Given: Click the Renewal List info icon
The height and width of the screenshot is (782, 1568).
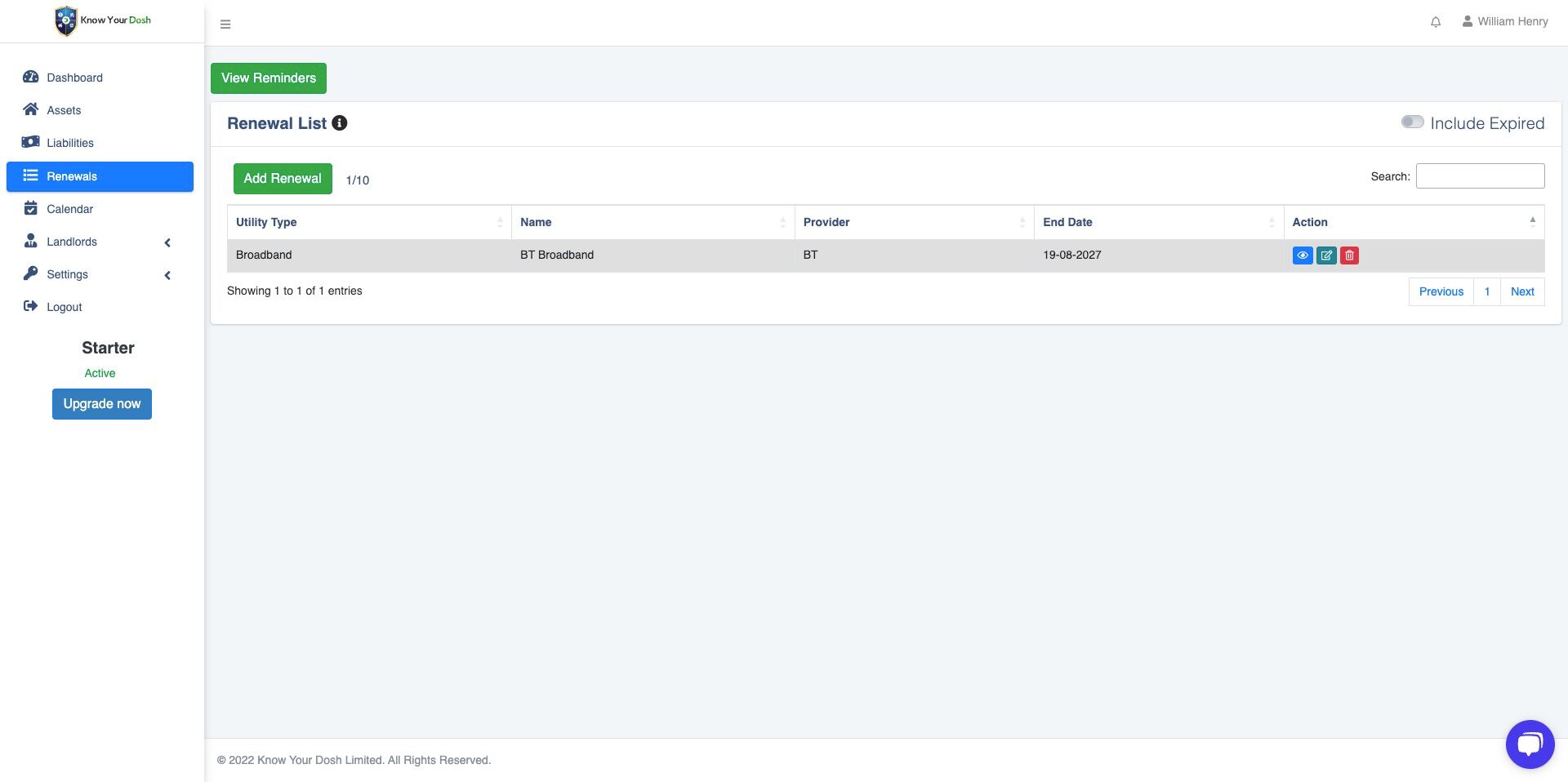Looking at the screenshot, I should (340, 123).
